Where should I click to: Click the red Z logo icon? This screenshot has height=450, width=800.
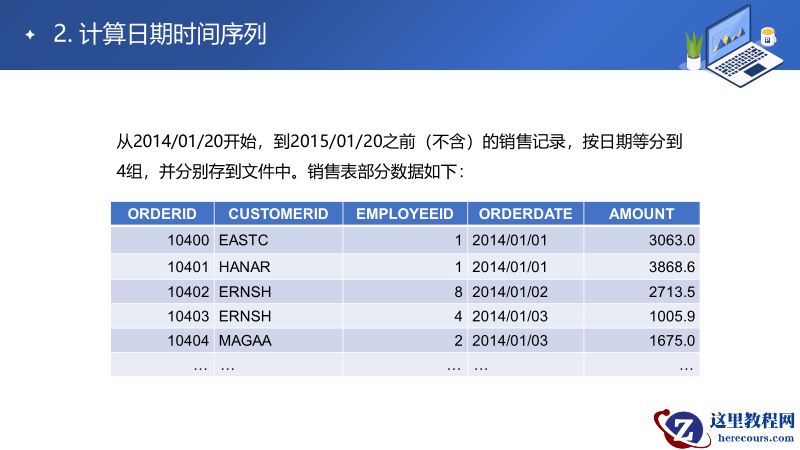point(681,427)
